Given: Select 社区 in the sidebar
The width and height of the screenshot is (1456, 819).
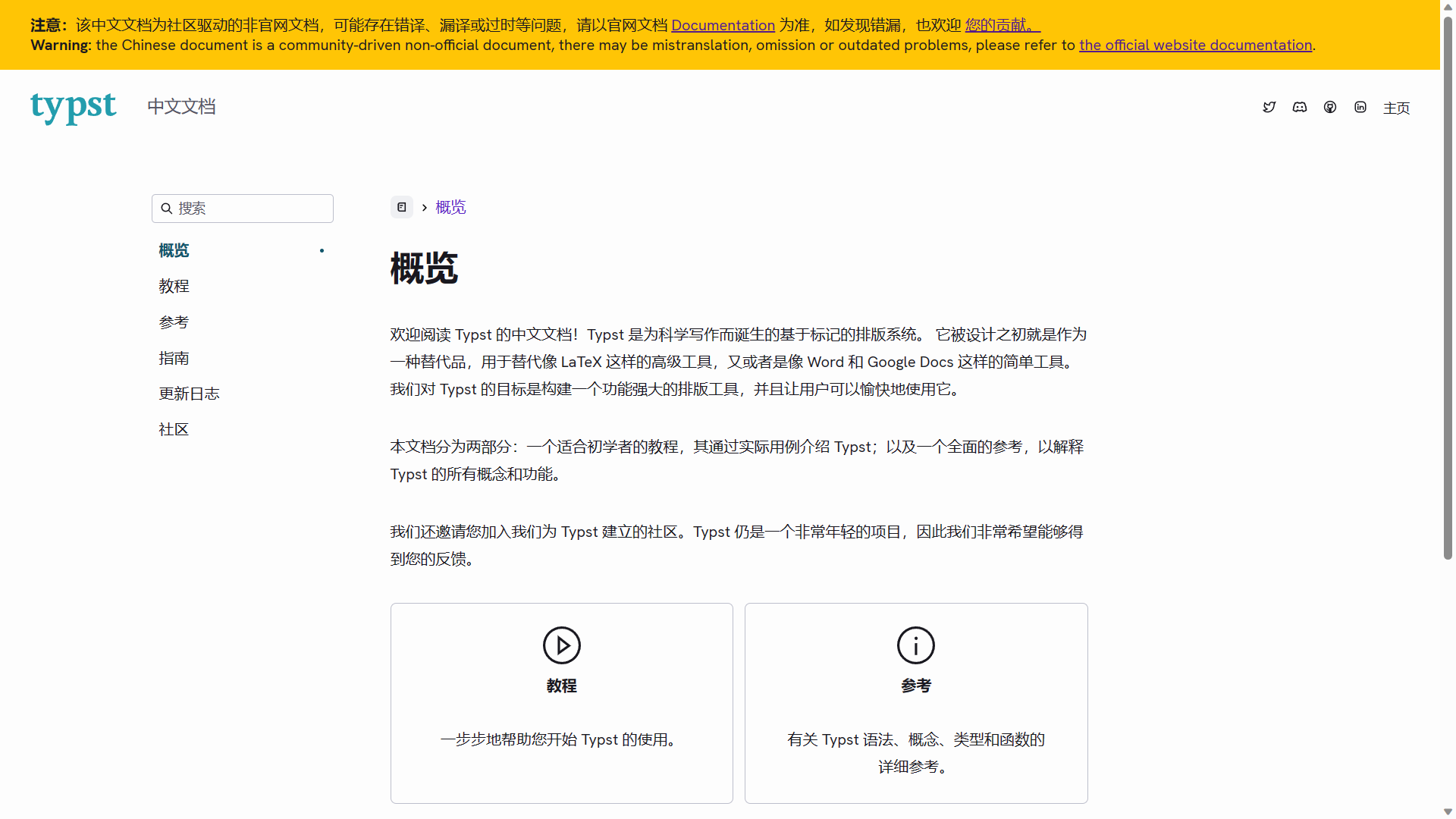Looking at the screenshot, I should point(173,429).
